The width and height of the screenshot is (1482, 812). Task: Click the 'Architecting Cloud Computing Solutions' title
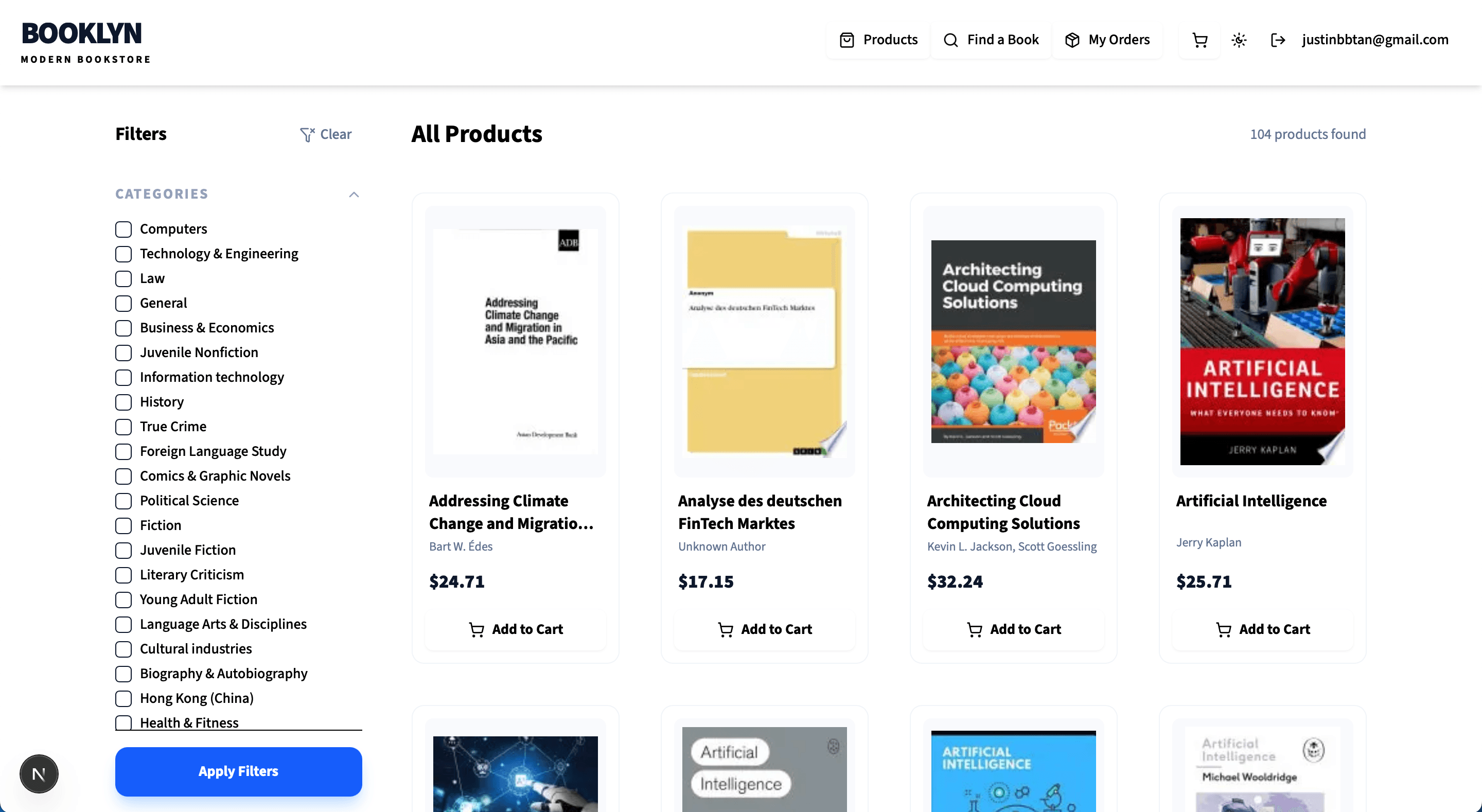point(1004,512)
